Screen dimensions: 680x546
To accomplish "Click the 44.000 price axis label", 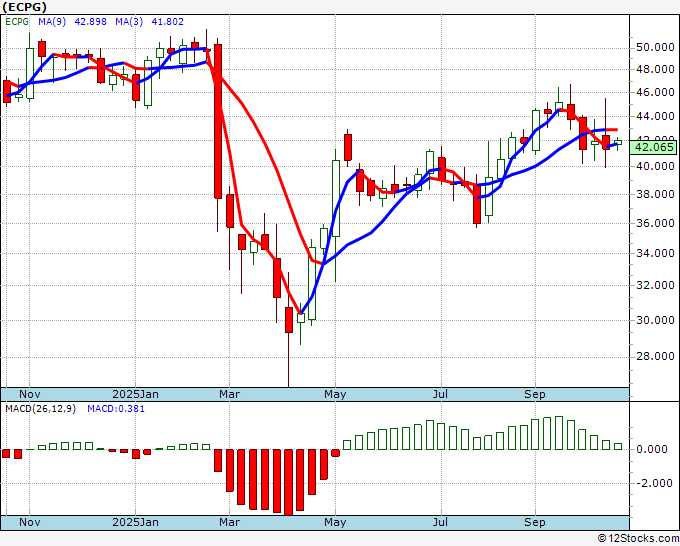I will pyautogui.click(x=655, y=116).
